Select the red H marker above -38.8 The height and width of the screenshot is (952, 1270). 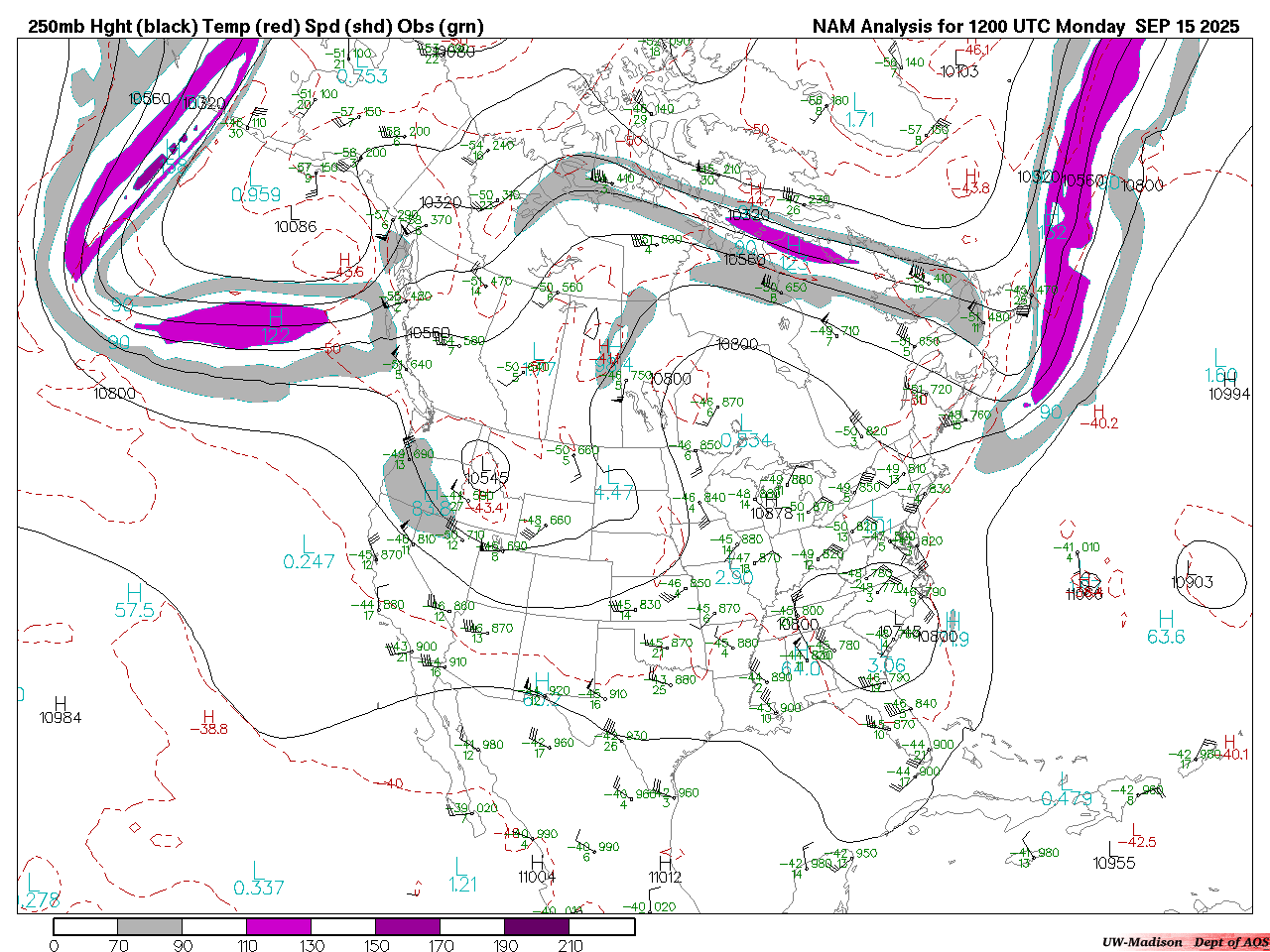[208, 715]
